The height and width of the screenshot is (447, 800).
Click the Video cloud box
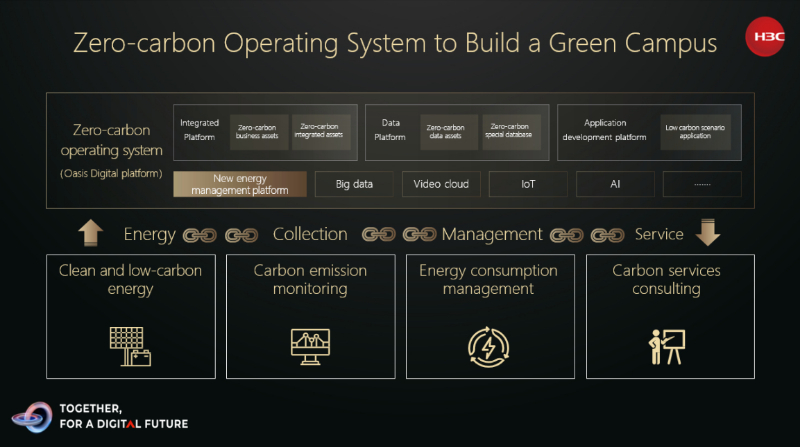click(441, 184)
